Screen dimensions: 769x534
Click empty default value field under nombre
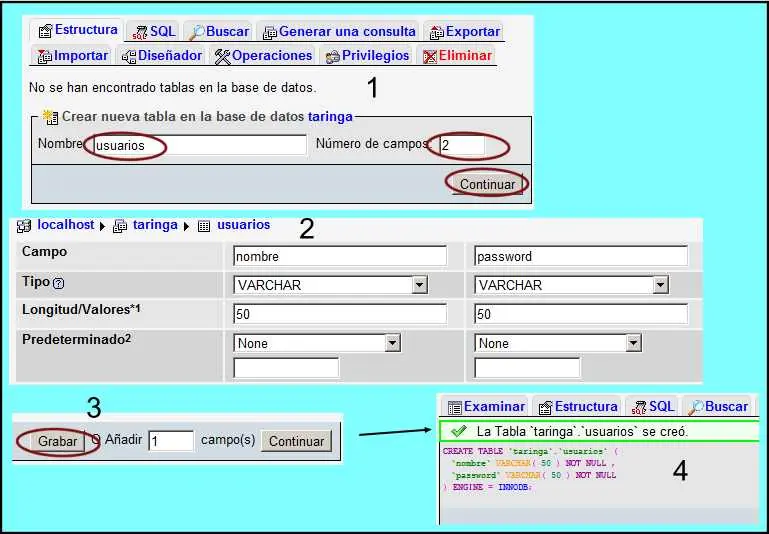[x=286, y=368]
